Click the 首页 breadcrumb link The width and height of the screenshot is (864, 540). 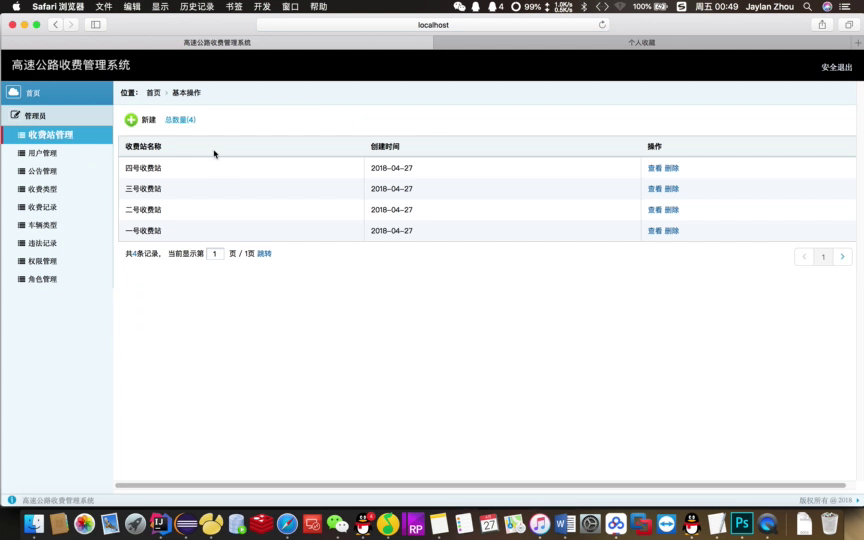click(153, 93)
